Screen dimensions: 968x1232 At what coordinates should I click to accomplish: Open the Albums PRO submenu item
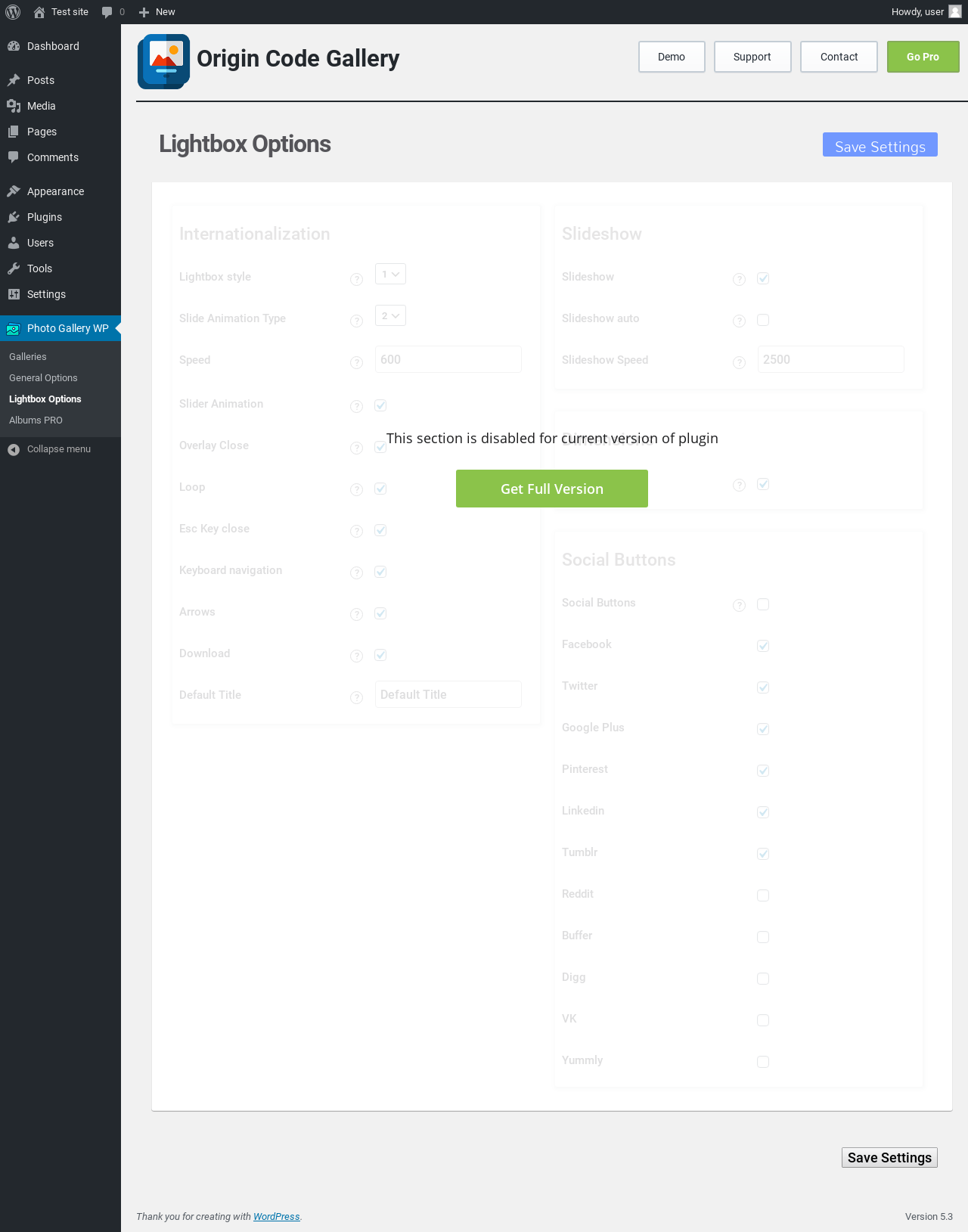tap(36, 420)
